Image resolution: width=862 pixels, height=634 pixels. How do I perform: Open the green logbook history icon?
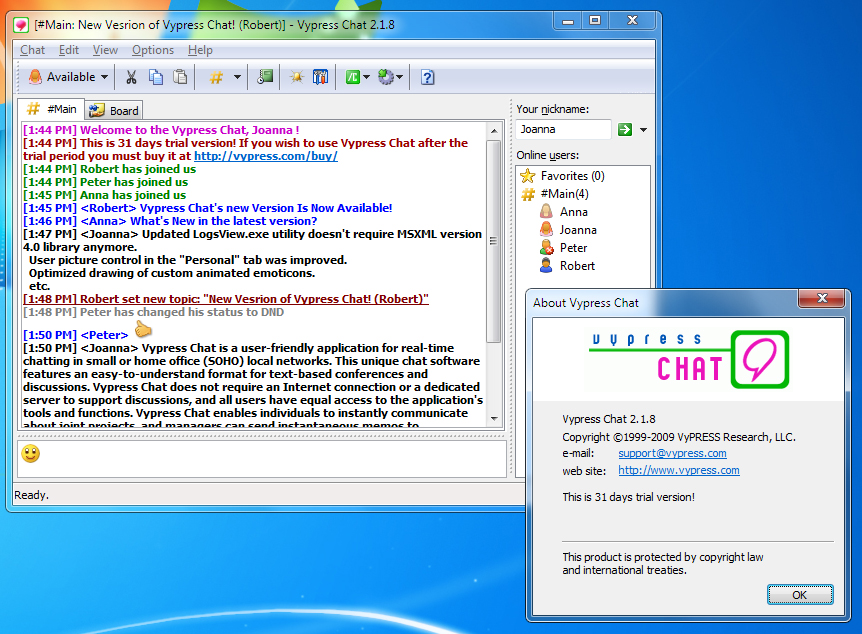pos(266,77)
